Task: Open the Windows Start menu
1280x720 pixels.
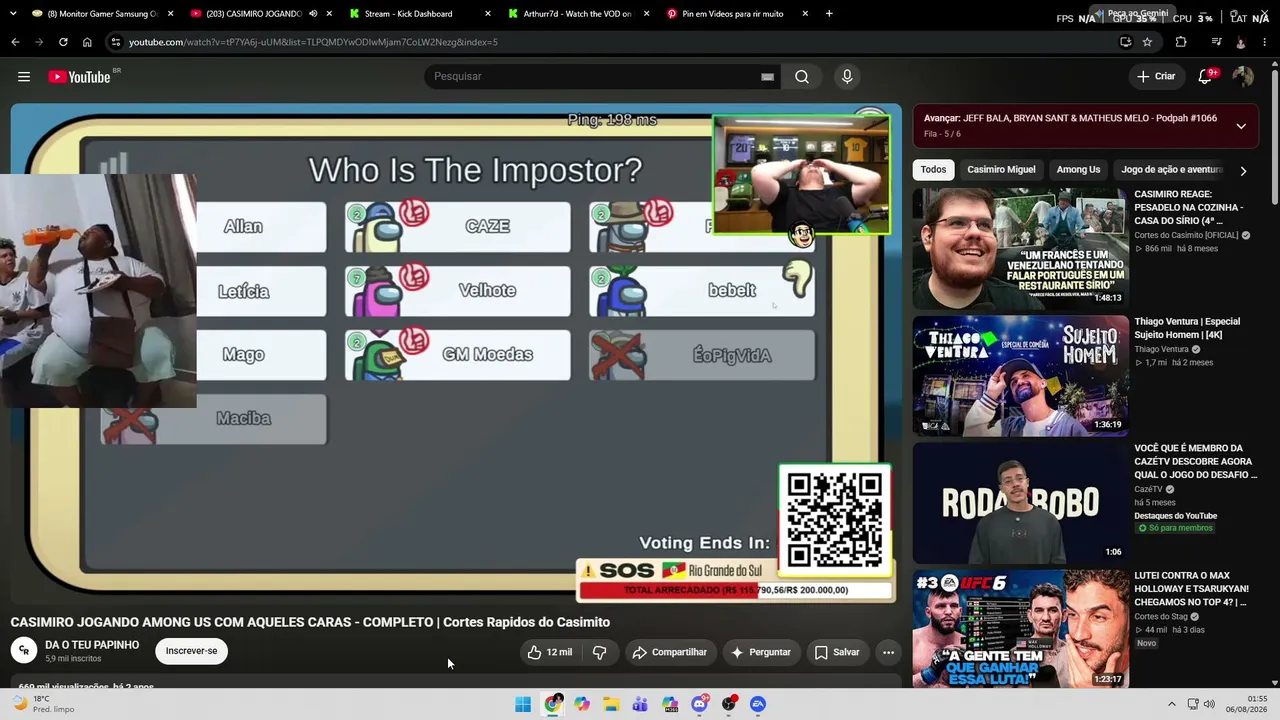Action: point(523,704)
